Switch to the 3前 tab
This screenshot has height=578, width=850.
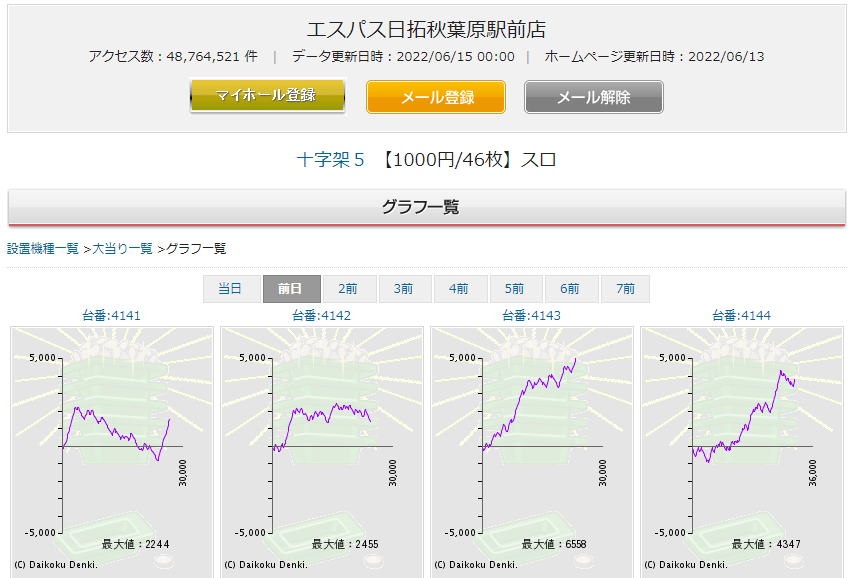(405, 289)
